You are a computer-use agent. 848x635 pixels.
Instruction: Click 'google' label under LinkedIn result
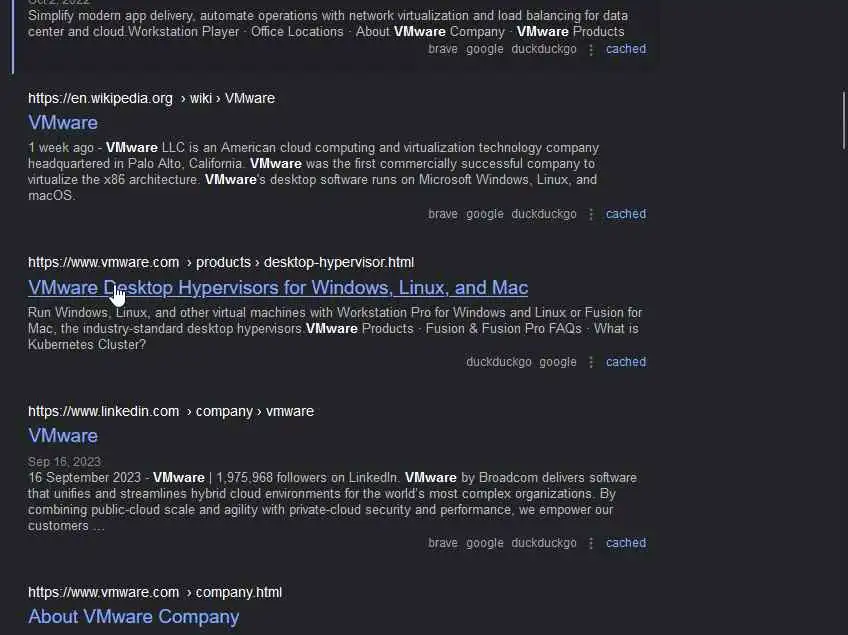coord(485,543)
